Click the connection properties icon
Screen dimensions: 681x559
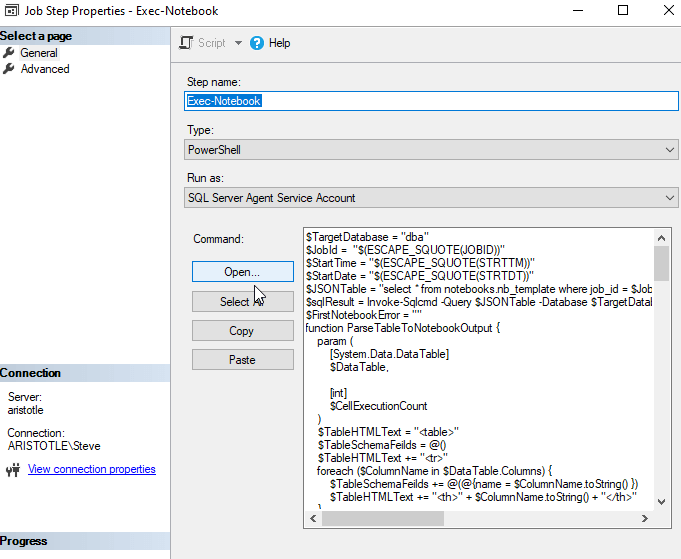pos(14,470)
